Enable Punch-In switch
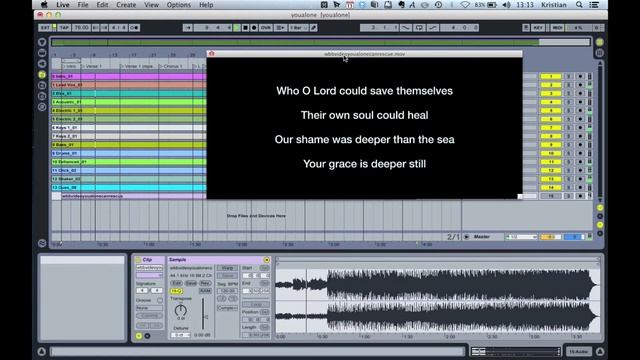 click(x=406, y=28)
